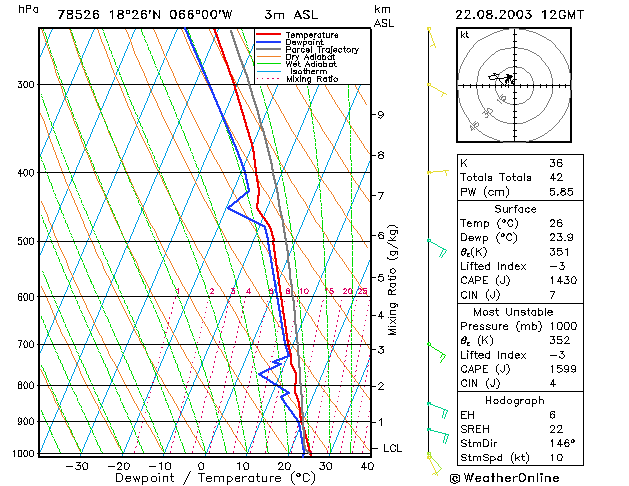
Task: Click the 'StmDir' value 146°
Action: (562, 443)
